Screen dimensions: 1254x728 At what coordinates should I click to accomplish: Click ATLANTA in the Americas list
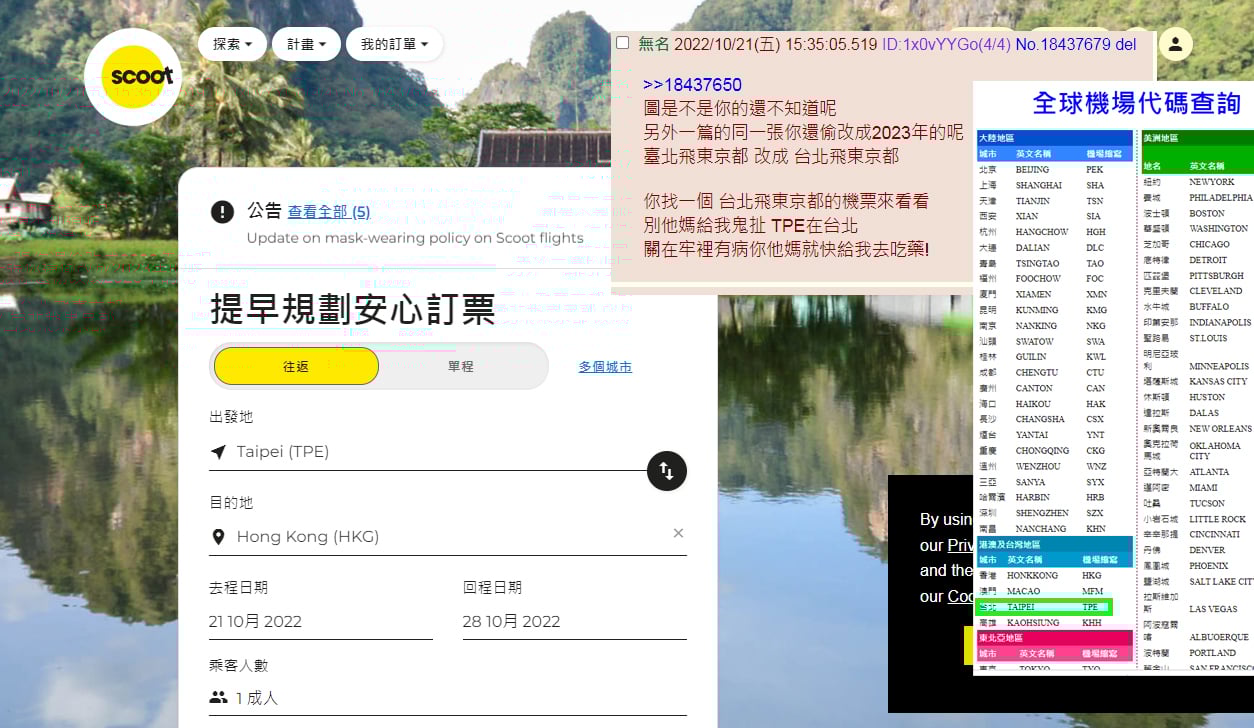pyautogui.click(x=1209, y=472)
